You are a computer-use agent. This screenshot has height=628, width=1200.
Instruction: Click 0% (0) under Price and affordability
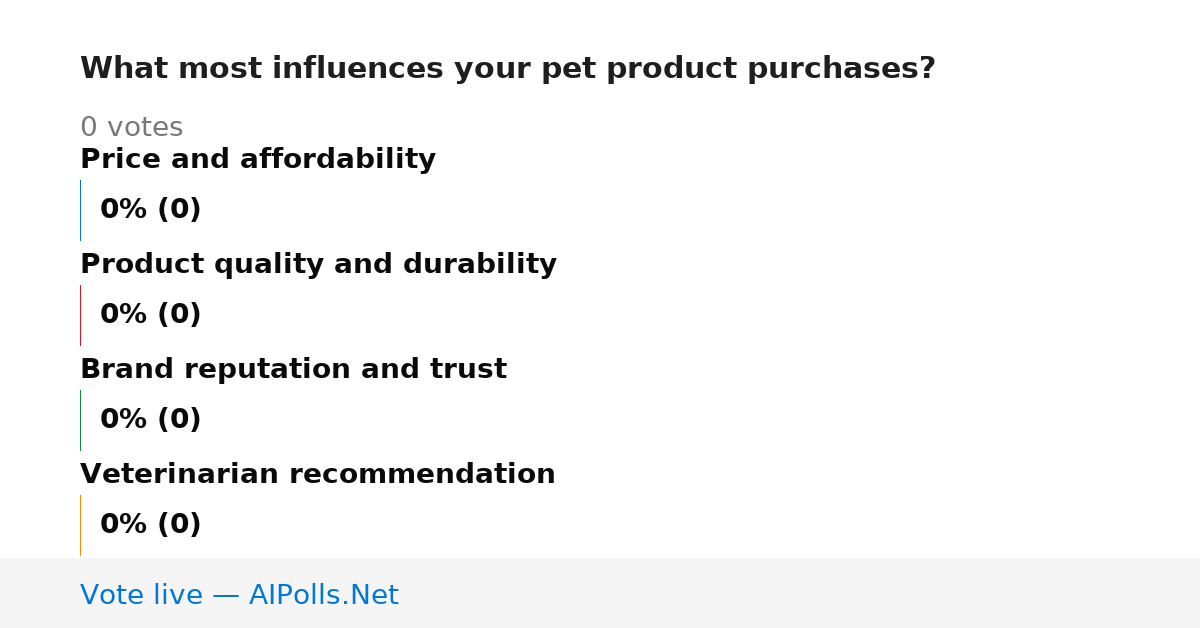click(x=151, y=210)
